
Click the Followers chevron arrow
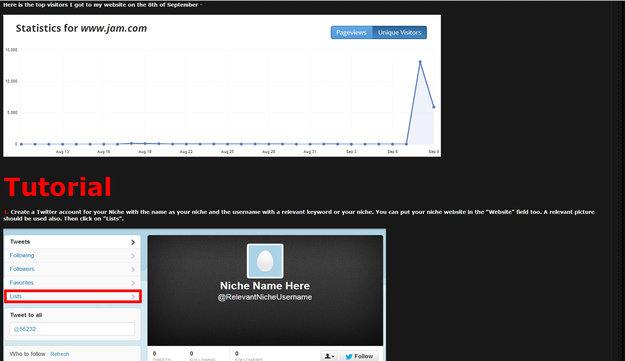click(x=133, y=269)
